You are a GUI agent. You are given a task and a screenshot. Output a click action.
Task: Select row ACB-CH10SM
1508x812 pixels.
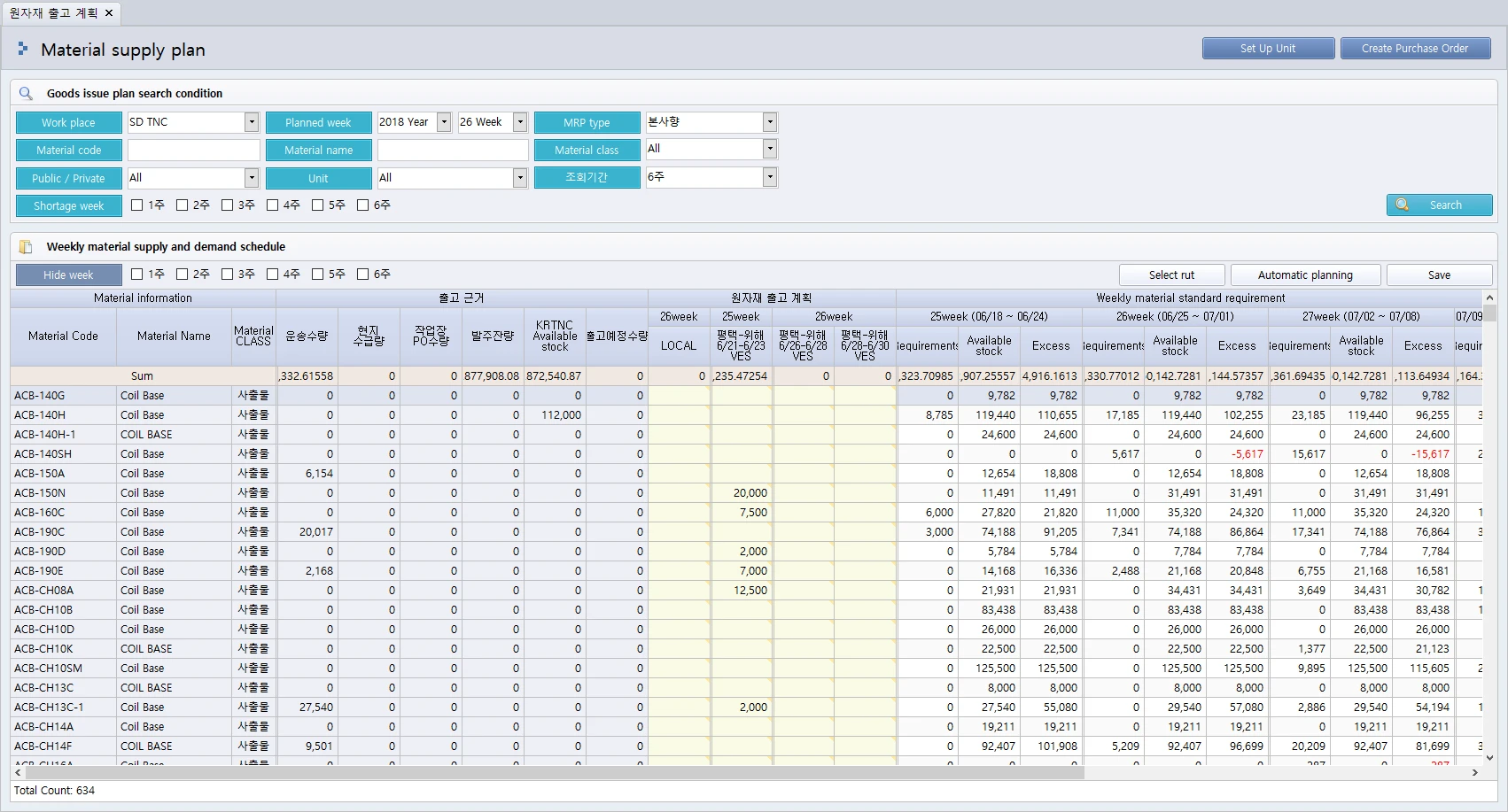[746, 669]
